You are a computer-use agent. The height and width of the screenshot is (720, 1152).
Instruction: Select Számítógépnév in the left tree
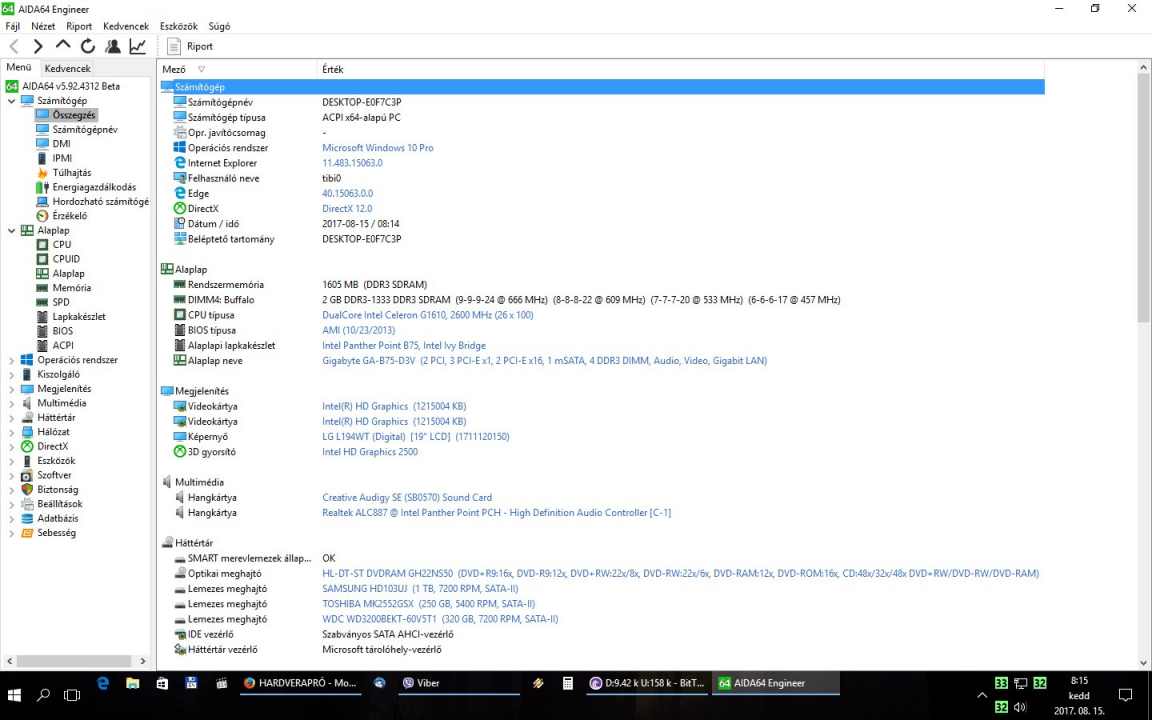(x=84, y=129)
